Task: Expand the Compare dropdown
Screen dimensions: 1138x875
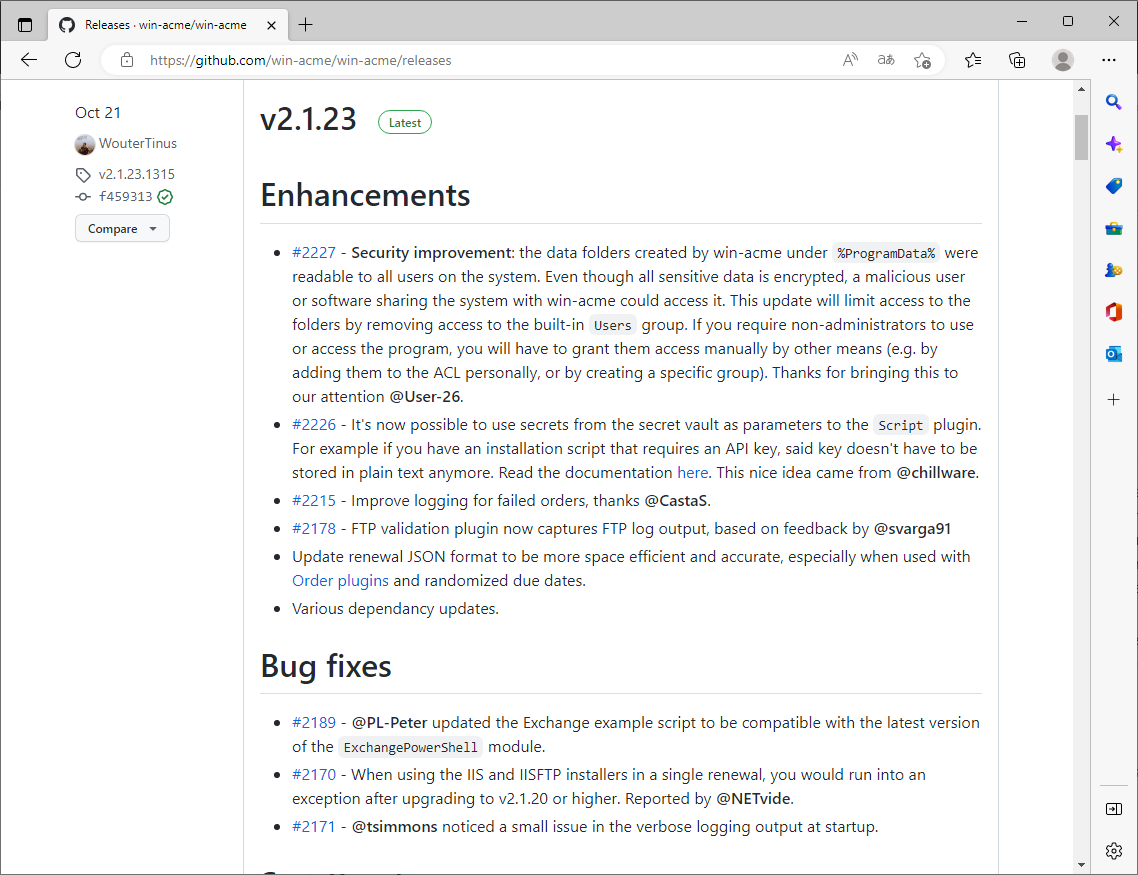Action: (x=122, y=229)
